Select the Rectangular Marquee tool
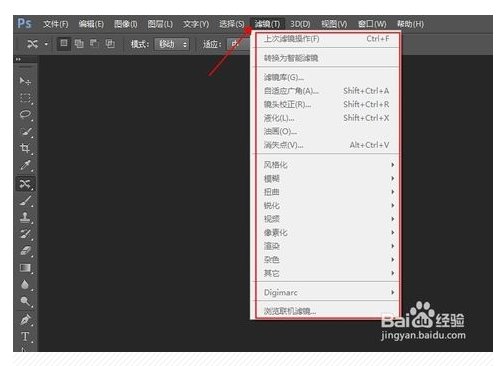 click(25, 98)
